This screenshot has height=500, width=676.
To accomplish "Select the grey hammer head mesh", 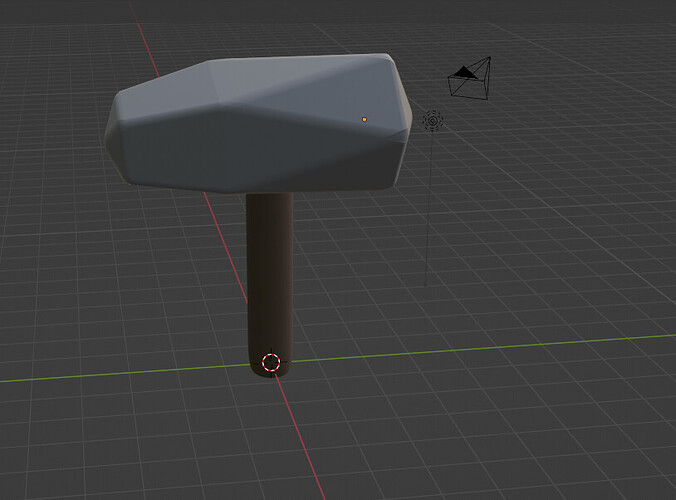I will (258, 124).
